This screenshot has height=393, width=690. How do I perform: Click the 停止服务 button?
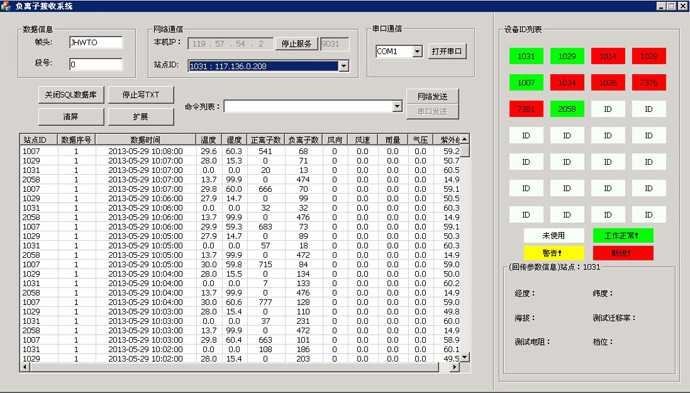(x=296, y=44)
